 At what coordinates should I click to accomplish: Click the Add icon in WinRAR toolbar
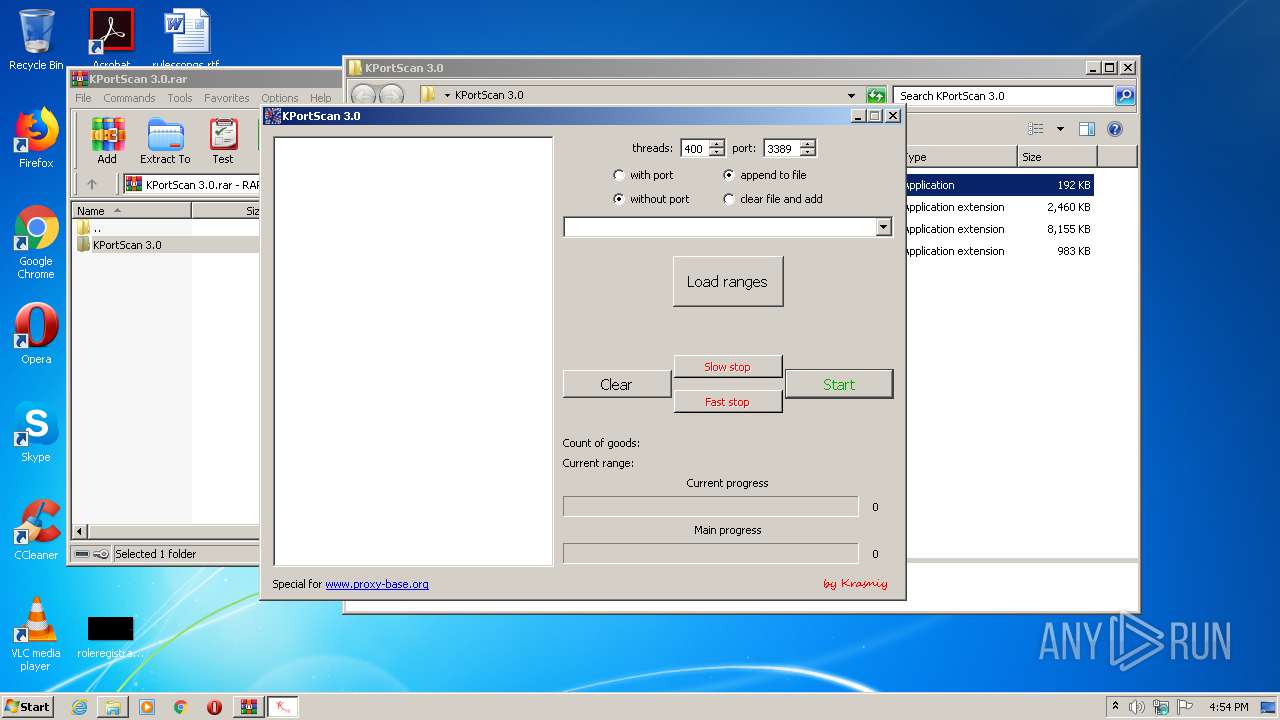point(107,140)
